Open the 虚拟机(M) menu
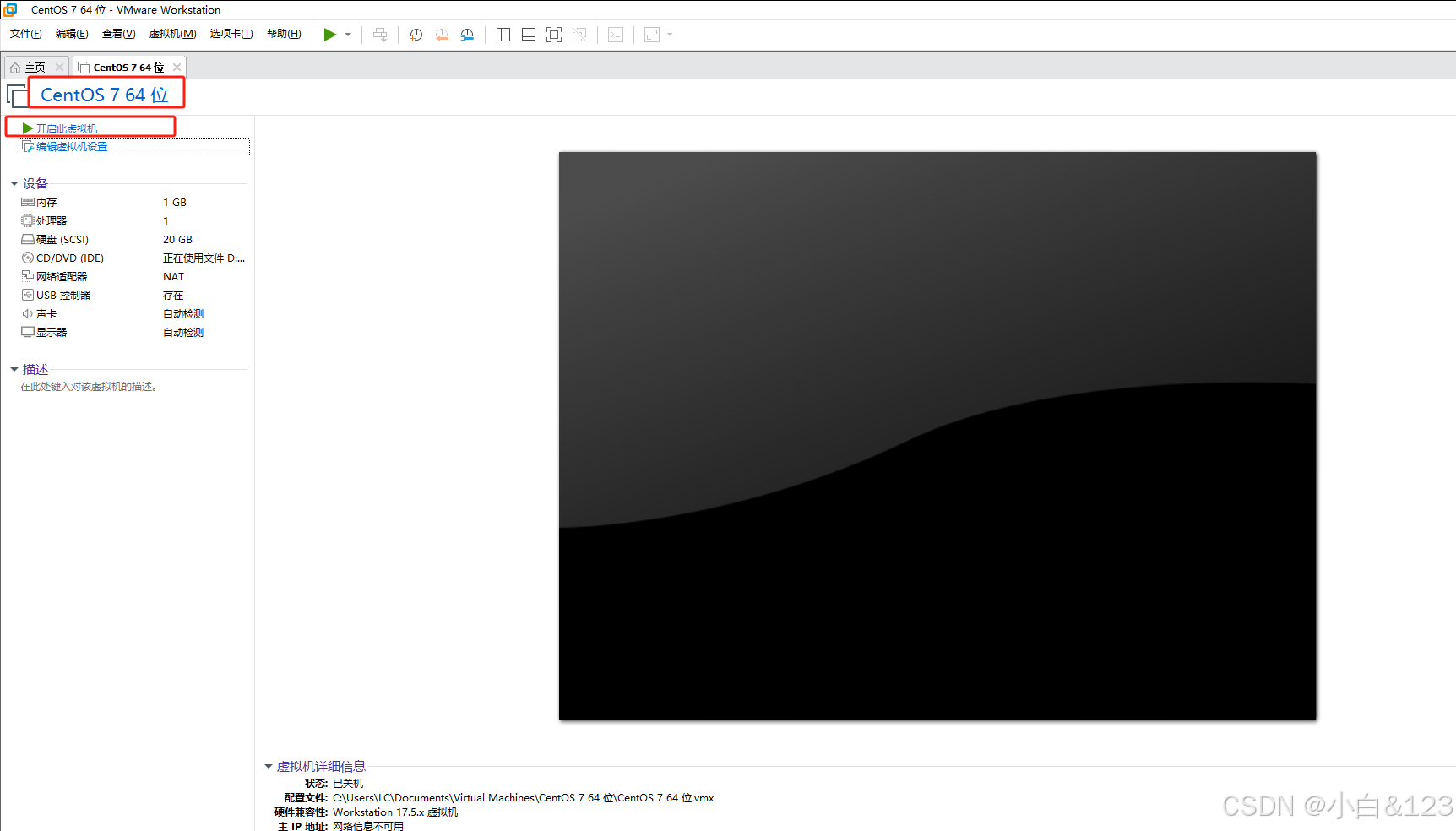Screen dimensions: 1456x831 (x=172, y=34)
